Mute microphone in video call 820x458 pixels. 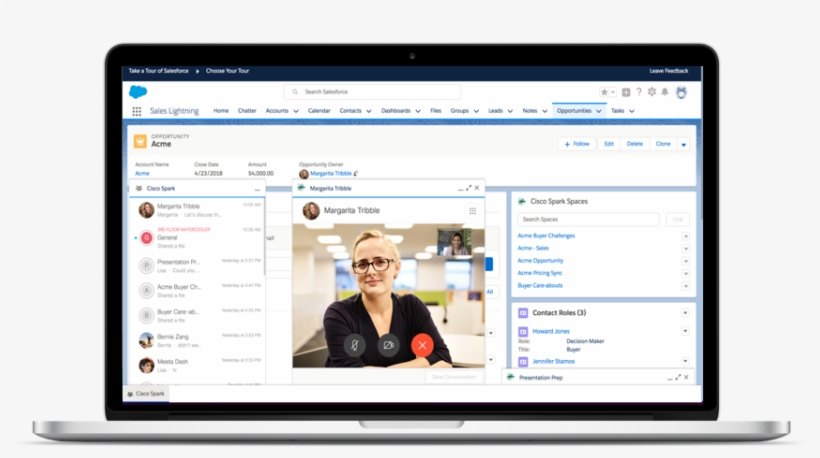tap(355, 345)
